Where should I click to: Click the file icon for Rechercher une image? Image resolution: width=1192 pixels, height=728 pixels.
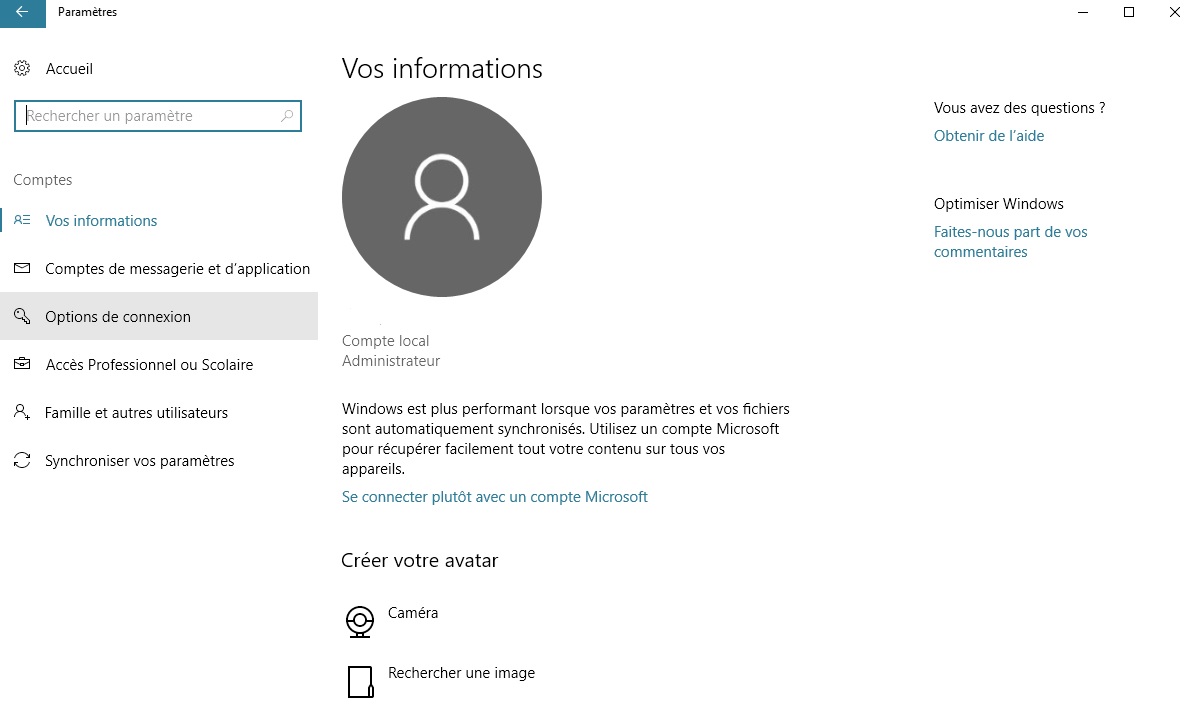pos(359,681)
